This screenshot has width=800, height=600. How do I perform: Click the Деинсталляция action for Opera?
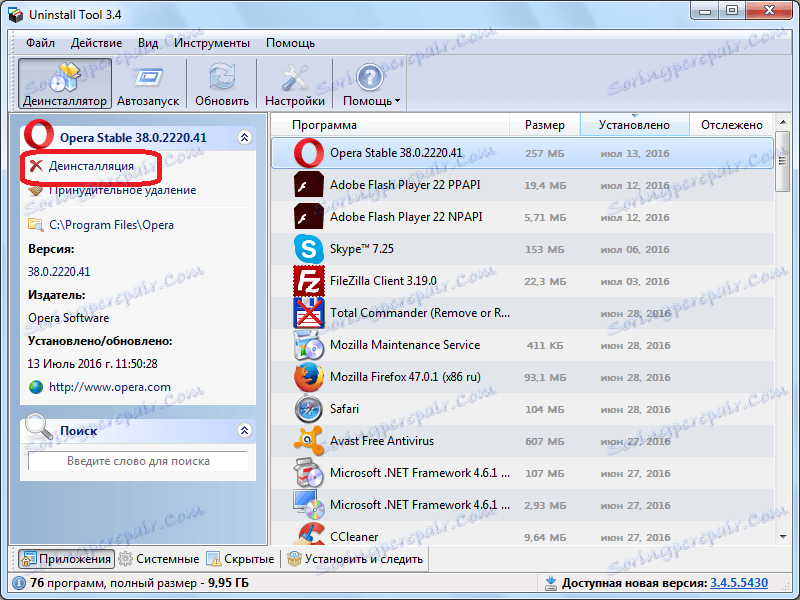(91, 166)
